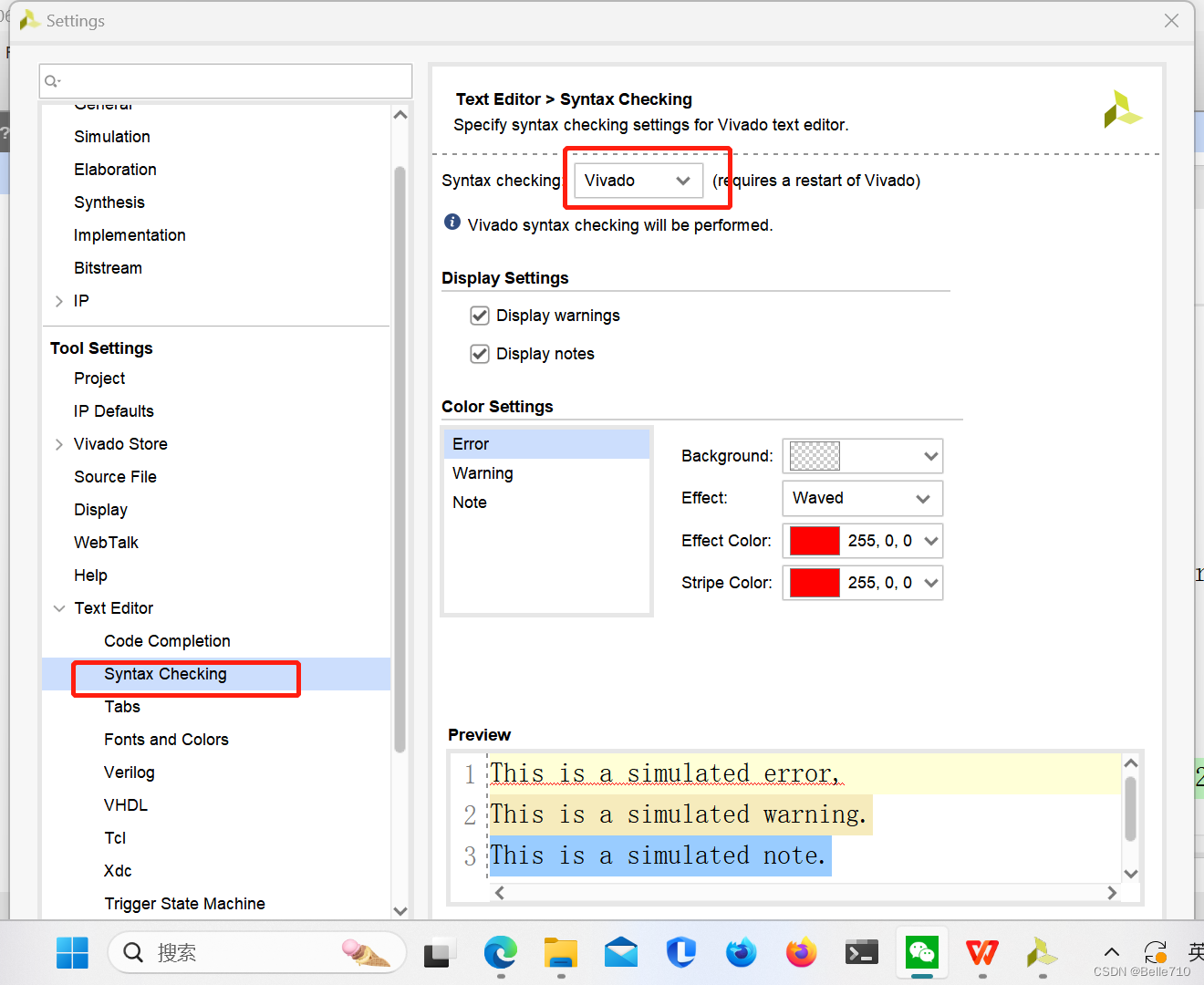The height and width of the screenshot is (985, 1204).
Task: Click the Windows Start button
Action: pyautogui.click(x=72, y=953)
